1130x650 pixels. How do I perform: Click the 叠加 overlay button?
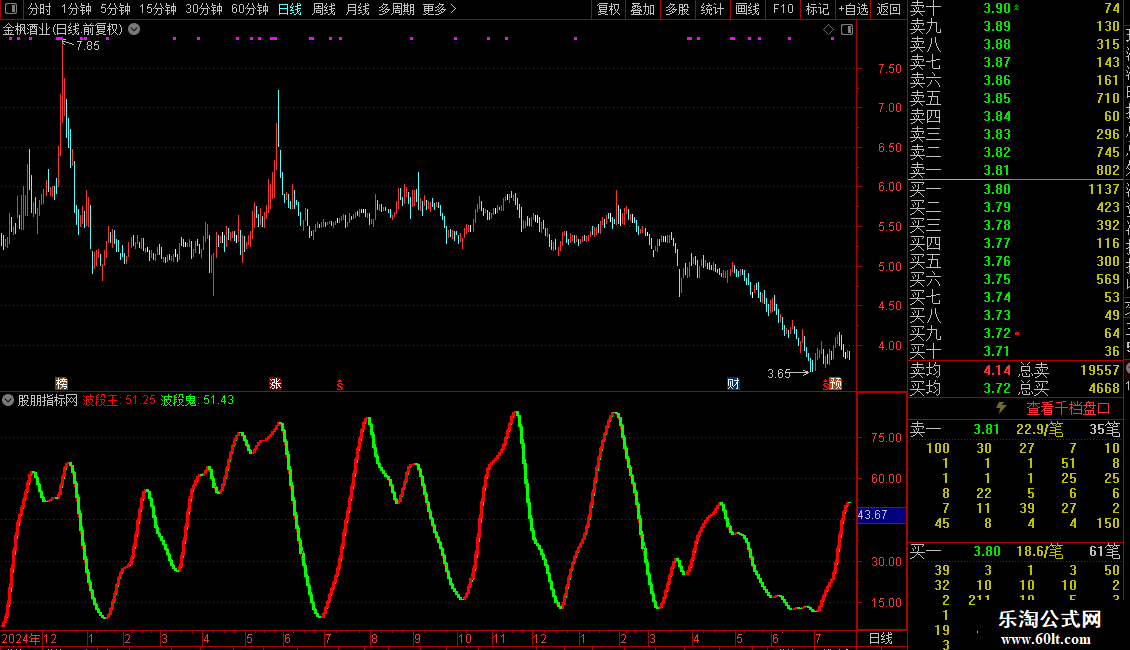(x=643, y=9)
